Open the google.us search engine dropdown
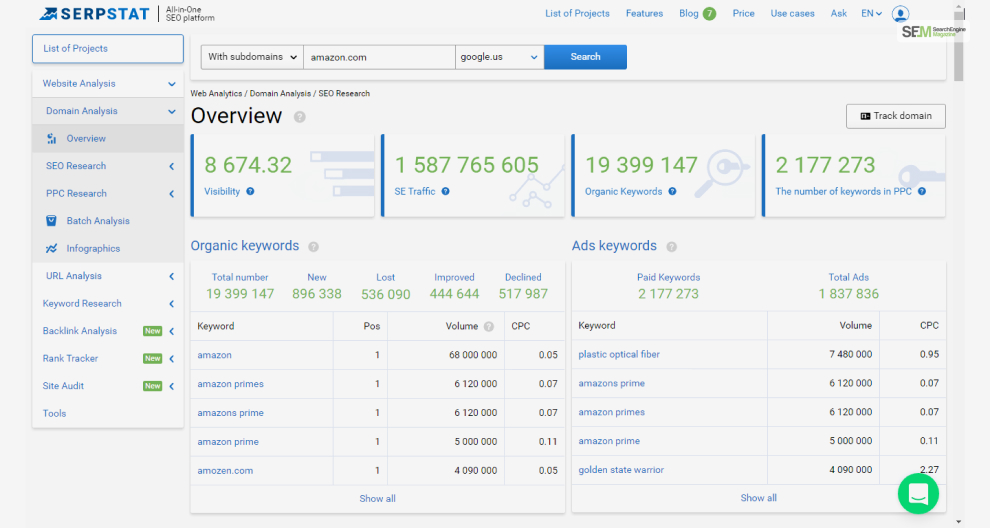Image resolution: width=990 pixels, height=528 pixels. tap(499, 57)
